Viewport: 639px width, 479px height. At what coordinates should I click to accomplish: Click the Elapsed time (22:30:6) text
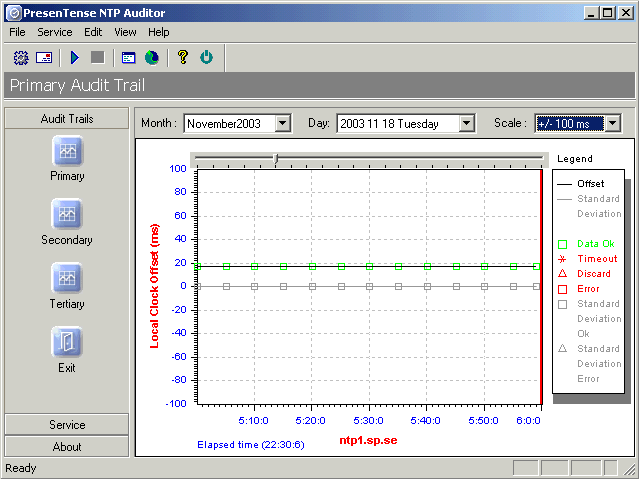click(x=251, y=445)
